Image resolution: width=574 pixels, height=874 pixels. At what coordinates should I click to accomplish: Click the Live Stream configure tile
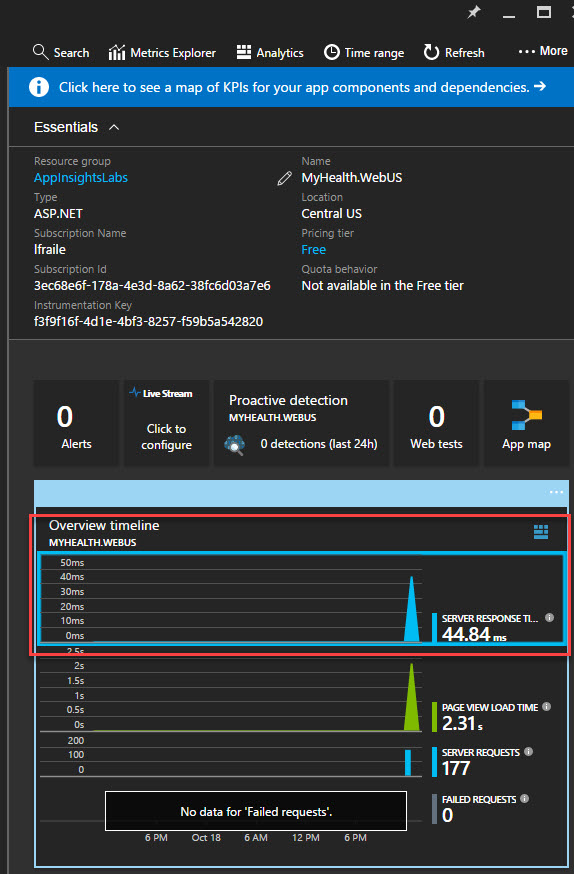point(167,423)
